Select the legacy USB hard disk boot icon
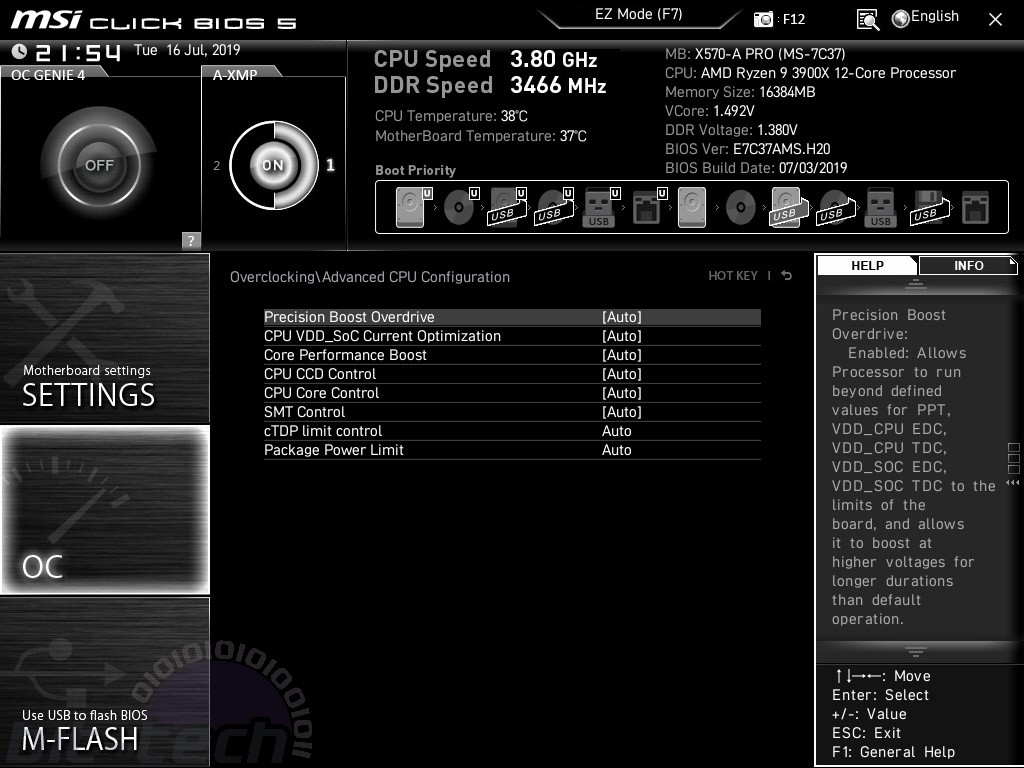Viewport: 1024px width, 768px height. (788, 207)
